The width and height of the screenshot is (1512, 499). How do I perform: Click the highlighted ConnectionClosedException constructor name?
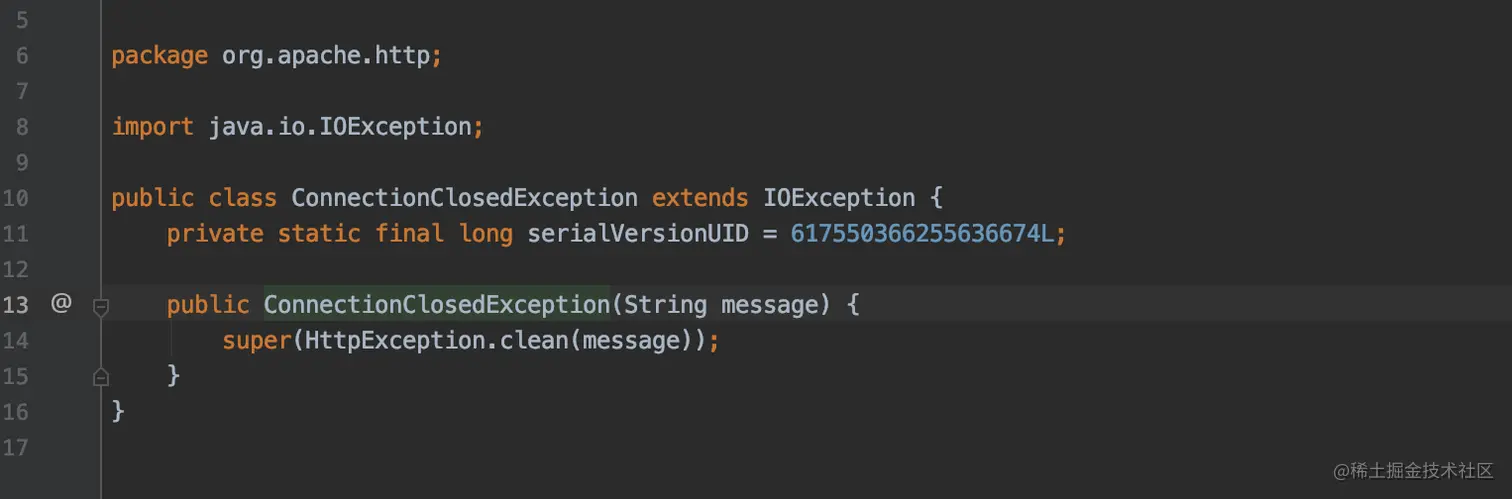(x=436, y=305)
